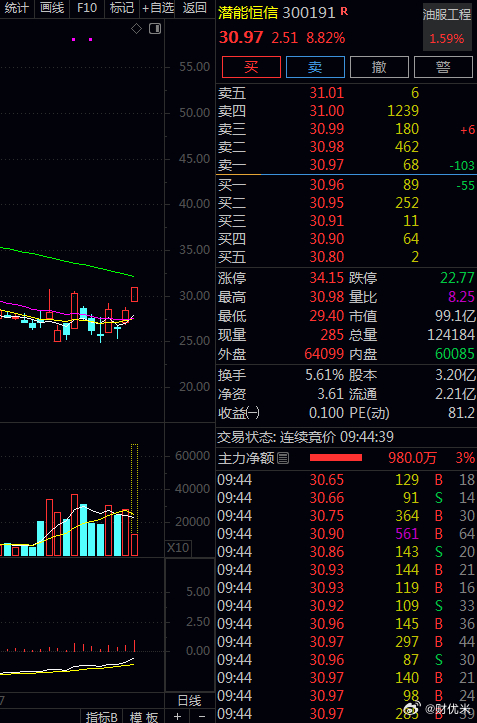
Task: Click the 返回 button
Action: (194, 8)
